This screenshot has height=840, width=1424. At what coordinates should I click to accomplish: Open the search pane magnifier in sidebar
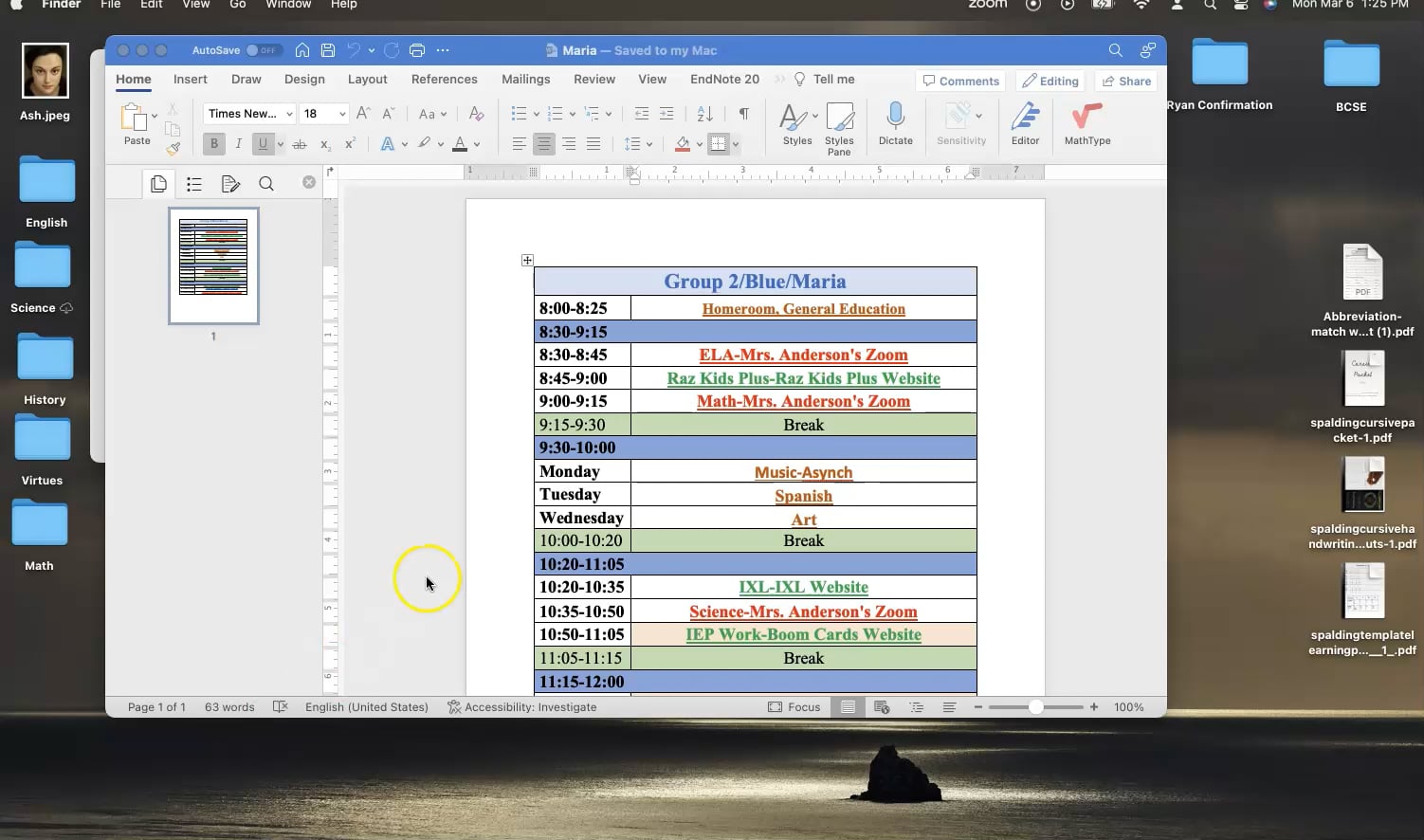click(x=266, y=184)
